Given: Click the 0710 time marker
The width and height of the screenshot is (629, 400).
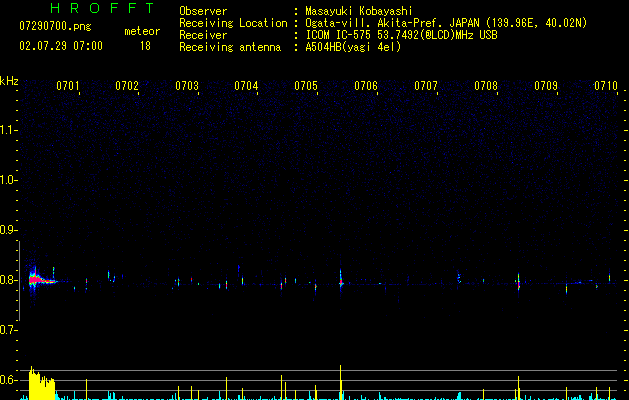Looking at the screenshot, I should [x=606, y=85].
